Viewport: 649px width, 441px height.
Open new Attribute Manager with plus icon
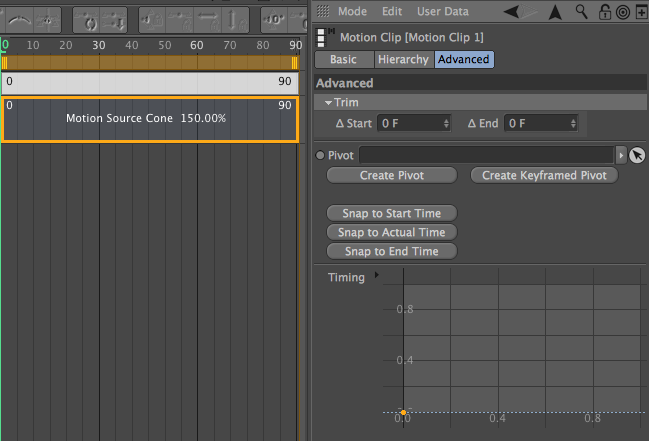click(x=641, y=12)
